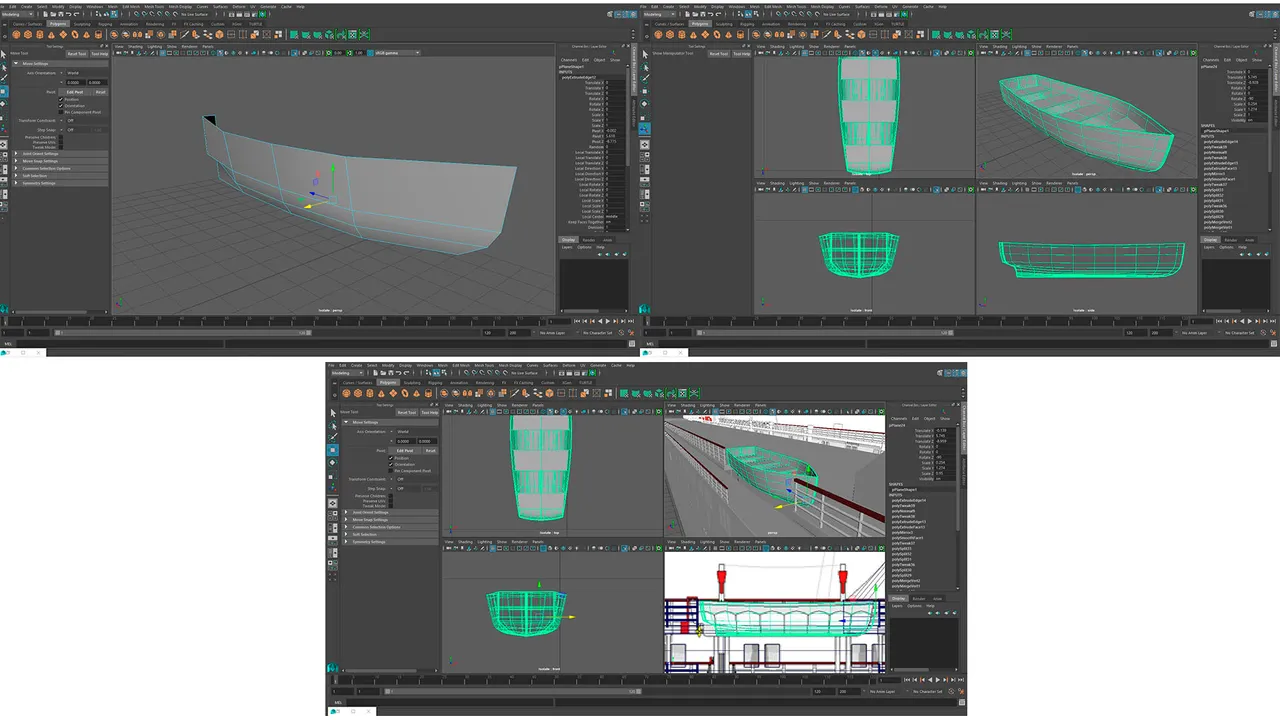Pick the Lasso select tool in left window toolbox
The width and height of the screenshot is (1280, 720).
click(x=4, y=67)
